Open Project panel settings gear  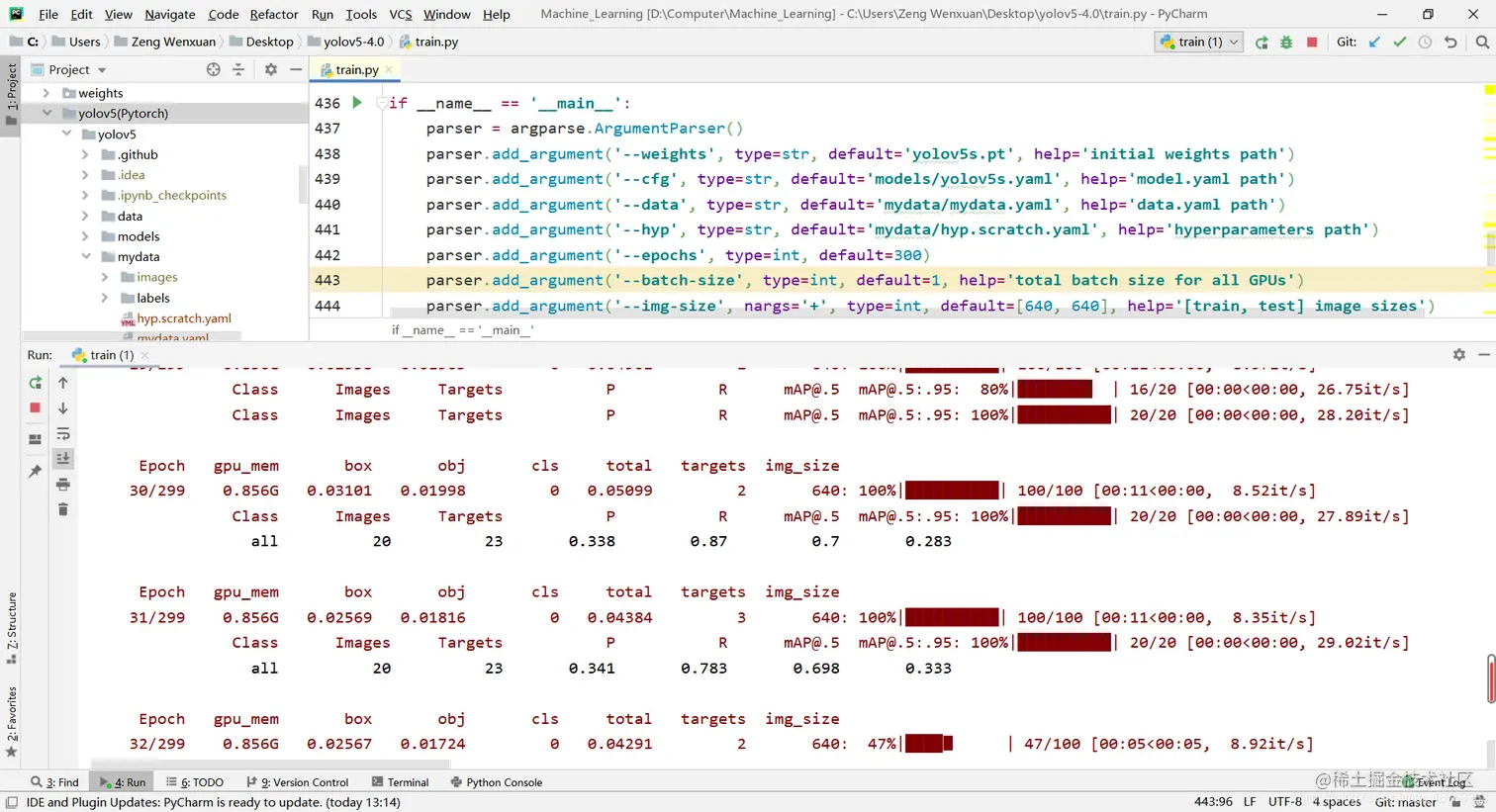[x=270, y=69]
